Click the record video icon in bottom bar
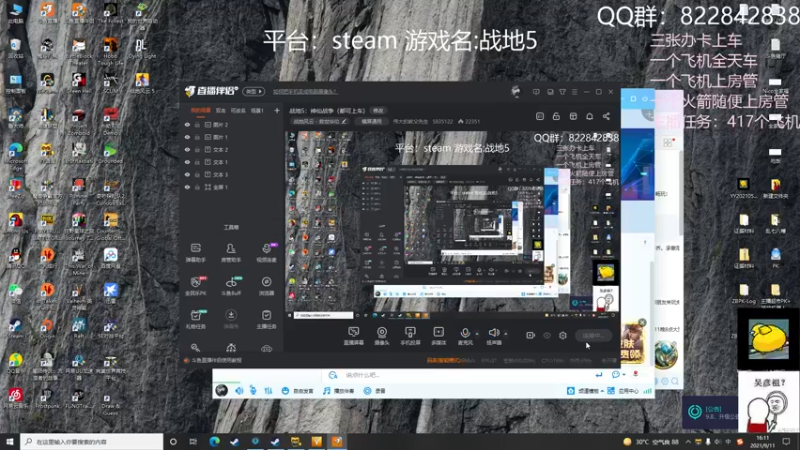The image size is (800, 450). click(x=531, y=335)
